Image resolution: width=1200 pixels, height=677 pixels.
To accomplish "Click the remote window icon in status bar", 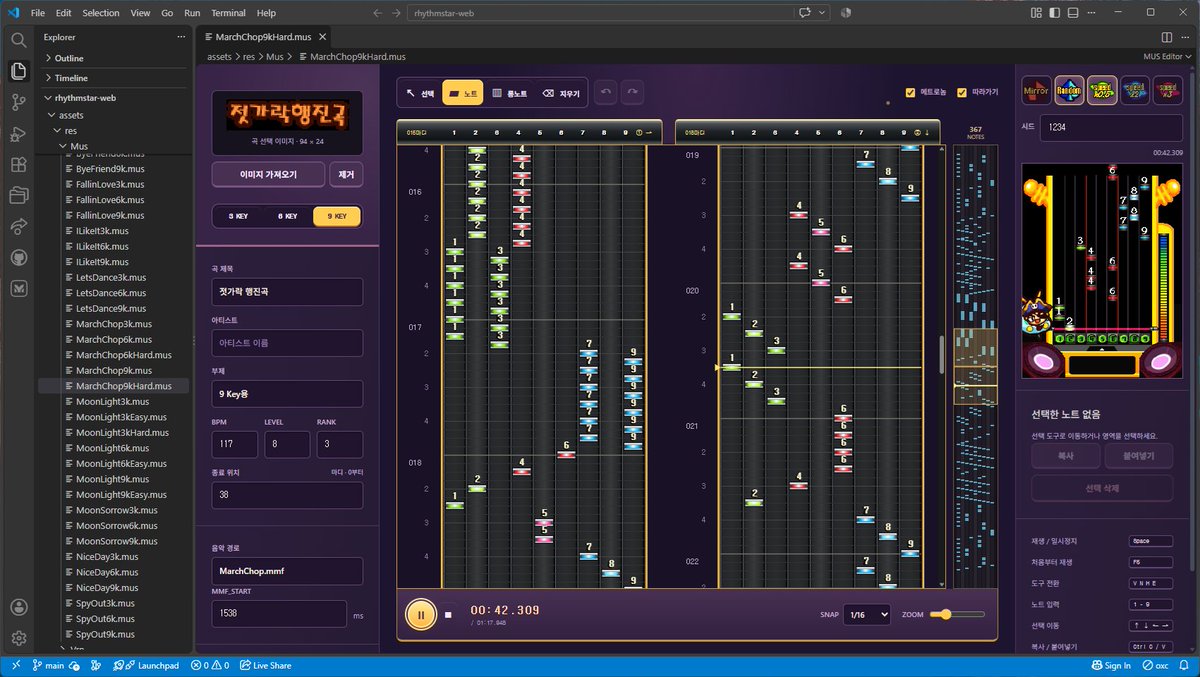I will coord(15,665).
